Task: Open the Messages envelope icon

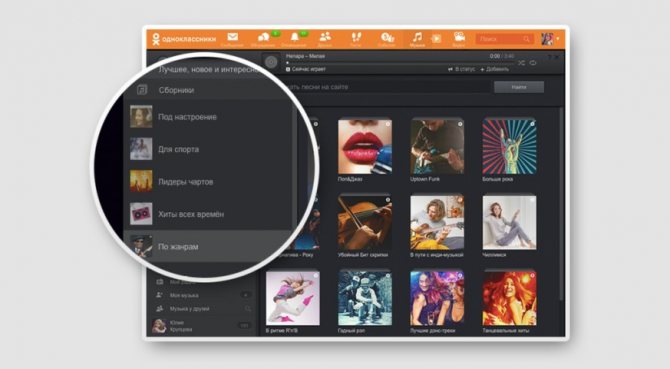Action: 232,37
